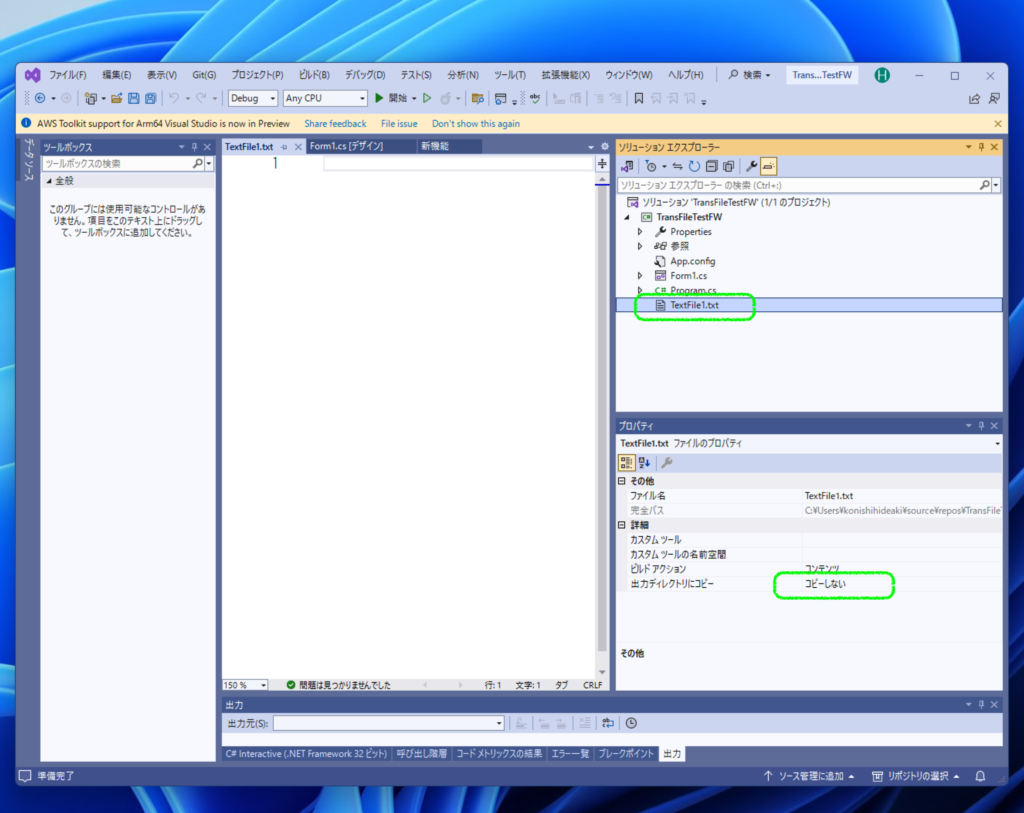Collapse the TransFileTestFW project node
The height and width of the screenshot is (813, 1024).
coord(627,217)
